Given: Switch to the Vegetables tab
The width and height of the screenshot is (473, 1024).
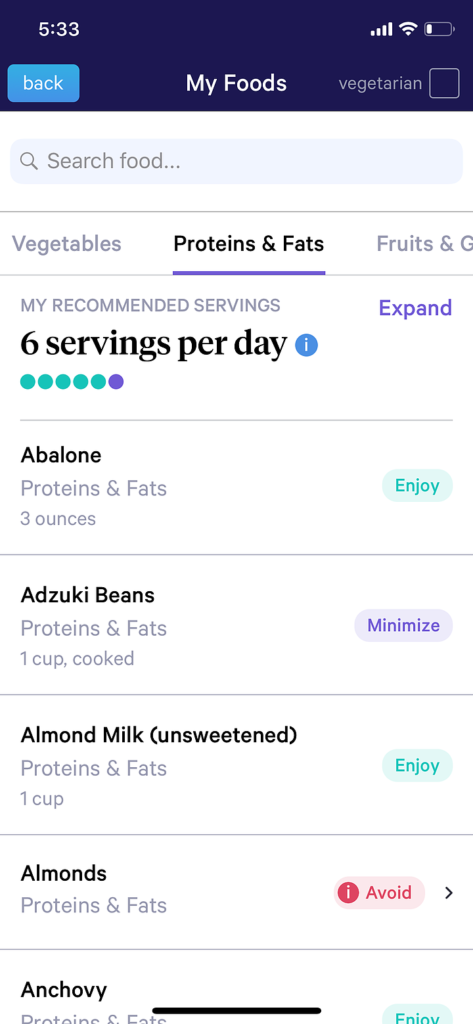Looking at the screenshot, I should [x=67, y=244].
